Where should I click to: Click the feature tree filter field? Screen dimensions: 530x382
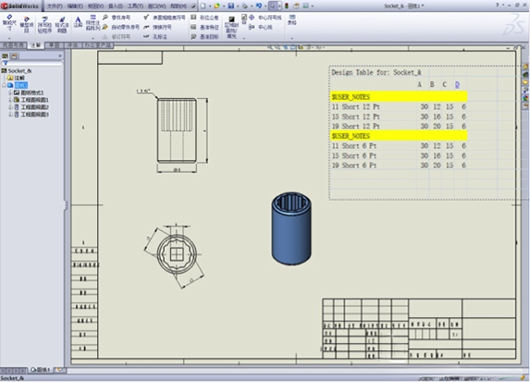click(x=32, y=64)
